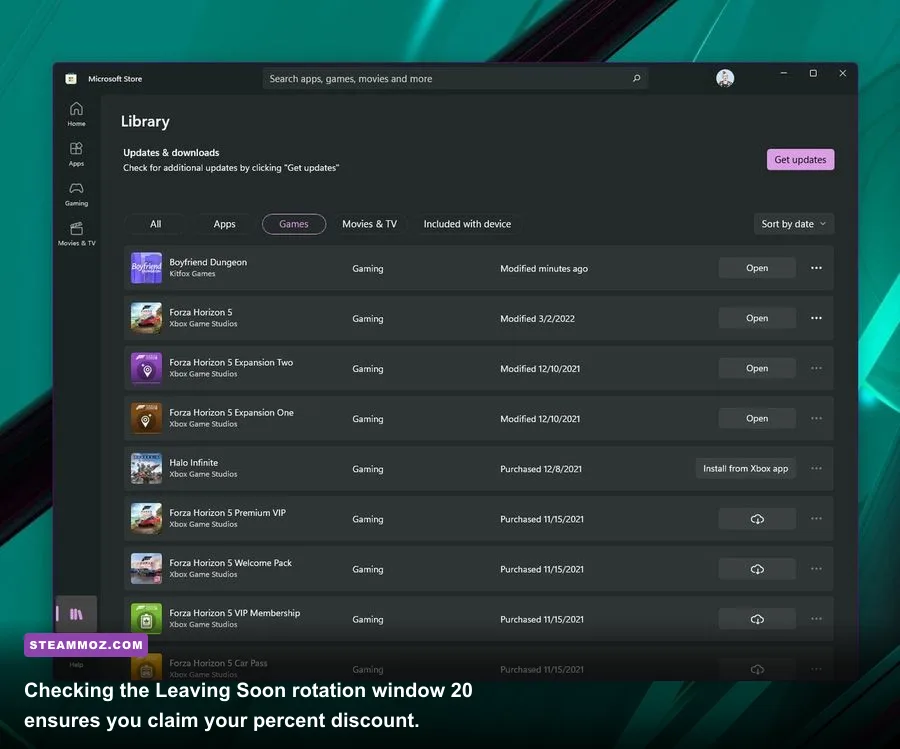Minimize the Microsoft Store window
The width and height of the screenshot is (900, 749).
(x=783, y=73)
